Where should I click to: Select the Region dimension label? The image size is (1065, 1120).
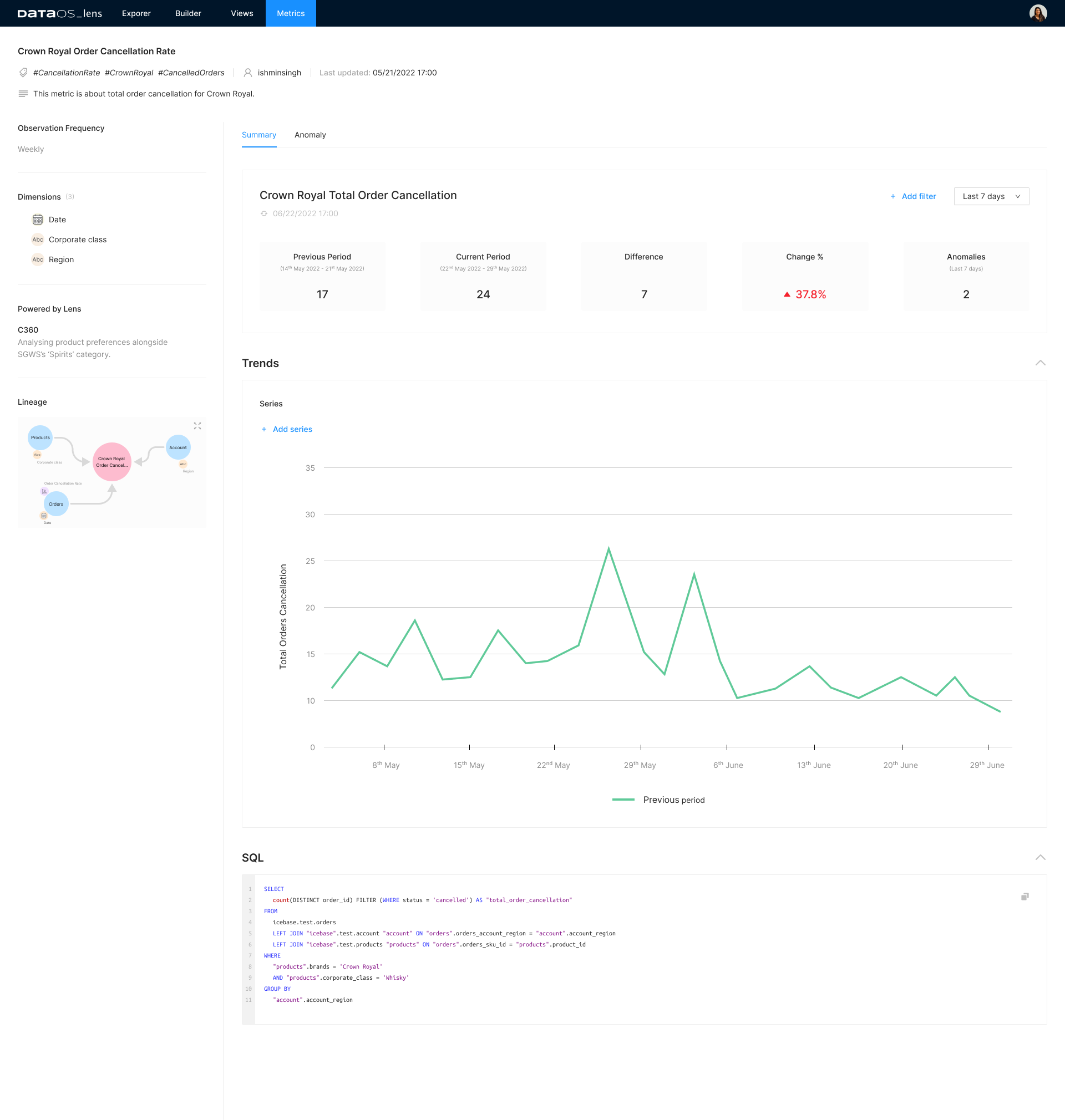coord(62,259)
